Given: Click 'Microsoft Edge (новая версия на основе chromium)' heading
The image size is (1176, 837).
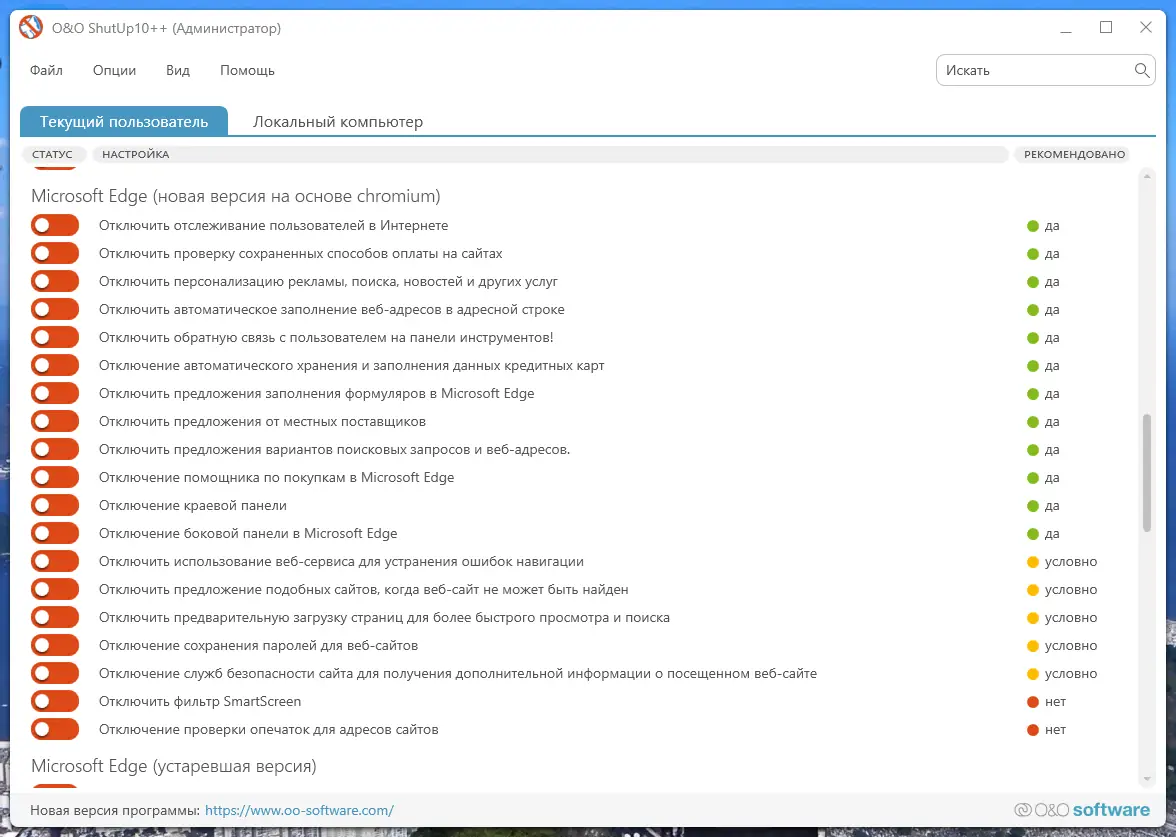Looking at the screenshot, I should click(x=236, y=196).
